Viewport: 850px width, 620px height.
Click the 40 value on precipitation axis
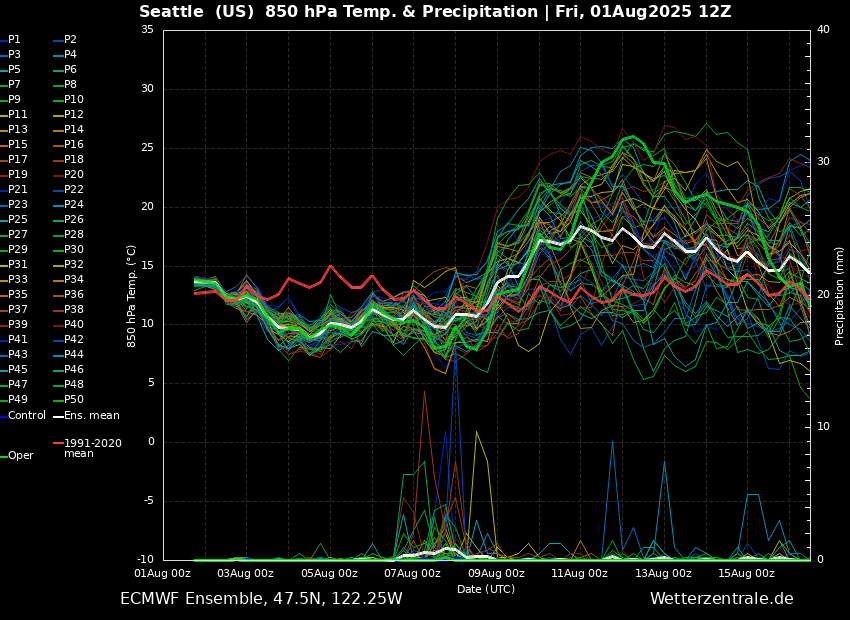823,30
